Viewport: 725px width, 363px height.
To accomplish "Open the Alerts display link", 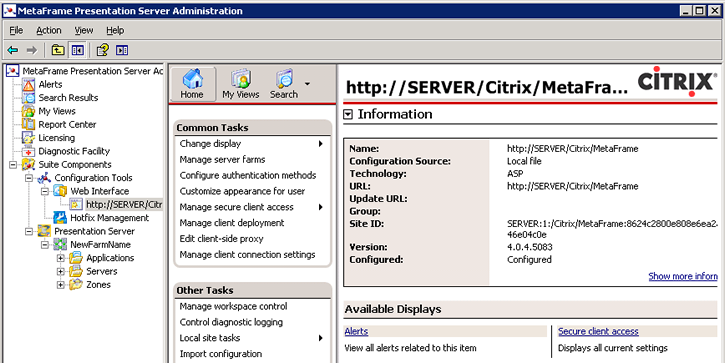I will 356,332.
